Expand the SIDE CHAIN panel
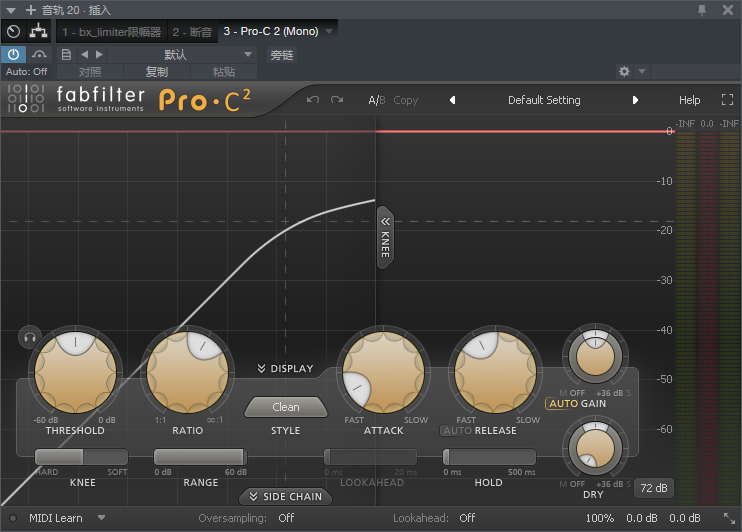Image resolution: width=742 pixels, height=532 pixels. [x=285, y=497]
